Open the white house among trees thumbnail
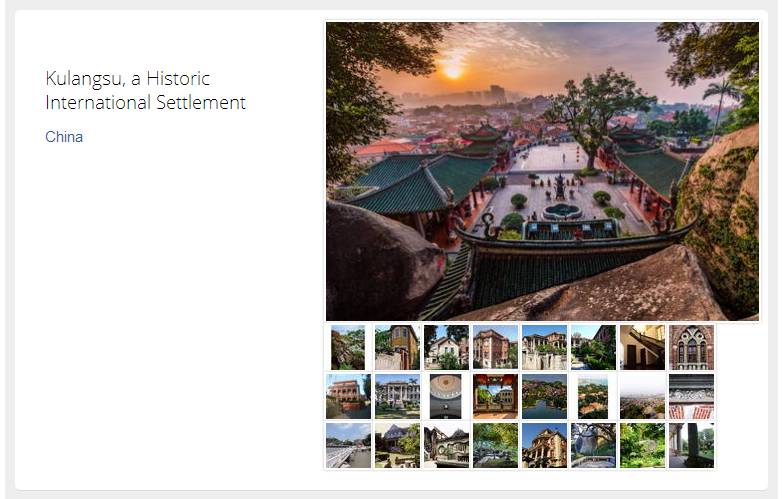This screenshot has height=499, width=782. pyautogui.click(x=446, y=347)
